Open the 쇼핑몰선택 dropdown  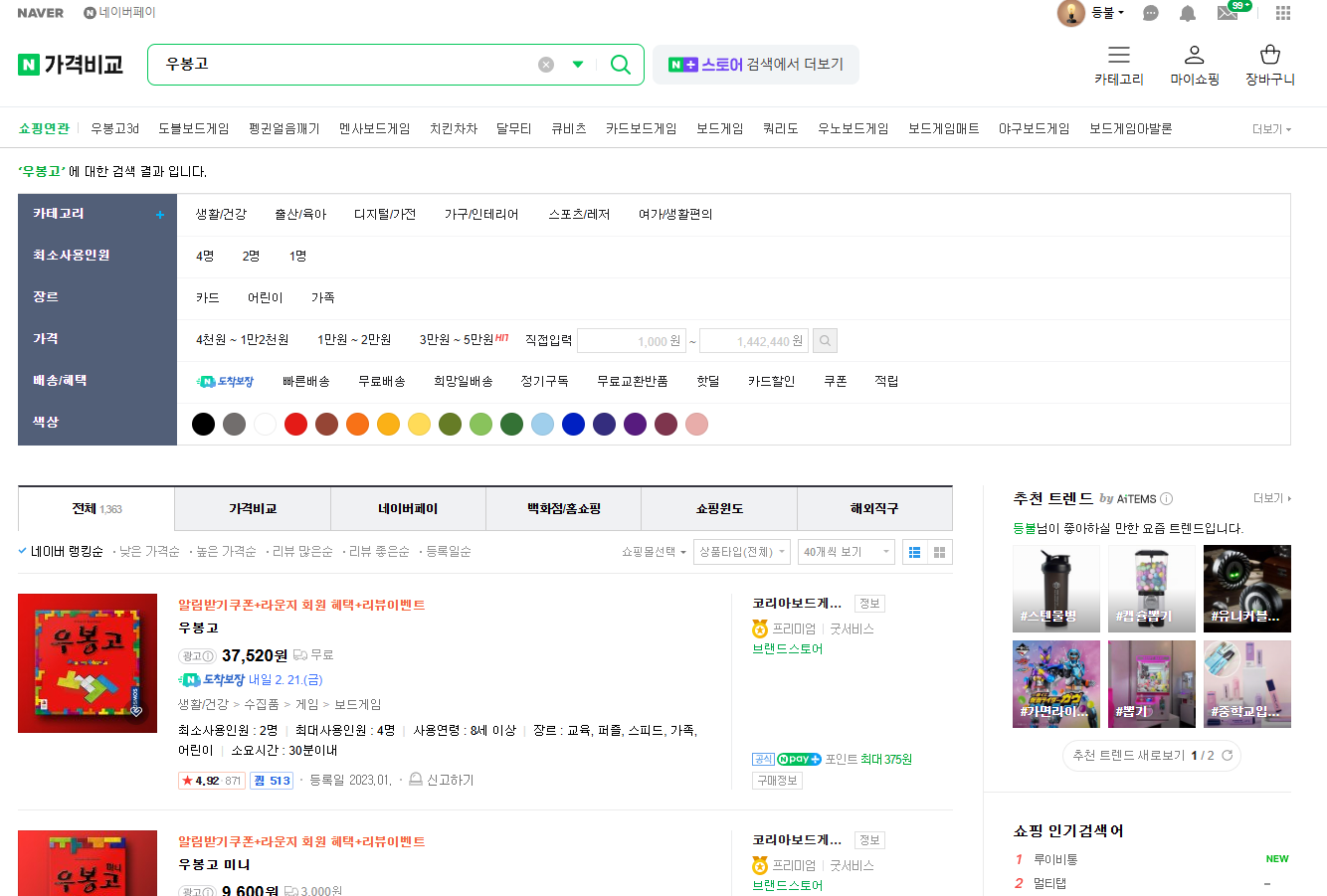point(654,552)
